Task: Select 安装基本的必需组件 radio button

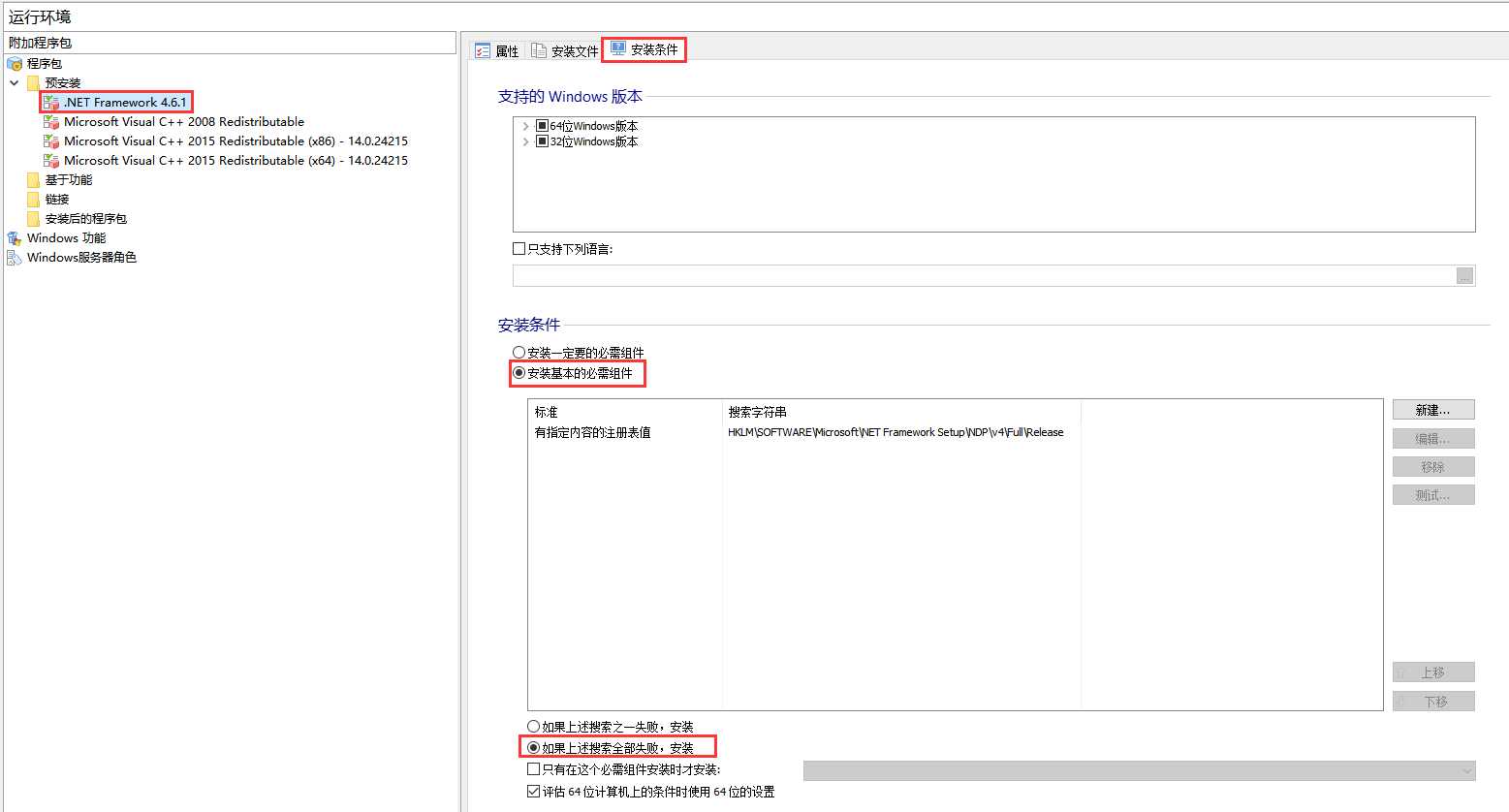Action: [x=519, y=373]
